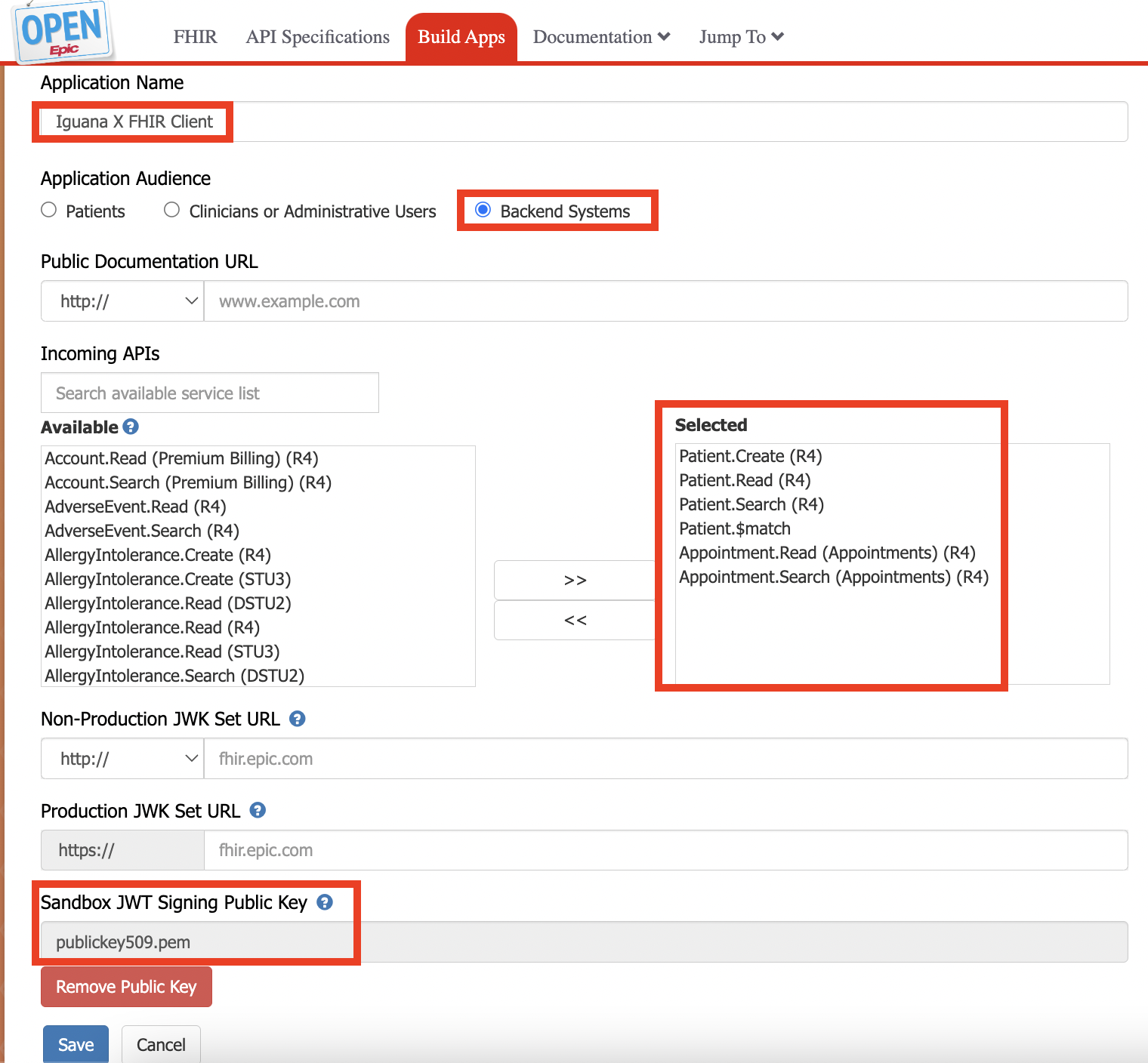
Task: Select Patient.Search (R4) in Selected list
Action: (x=892, y=504)
